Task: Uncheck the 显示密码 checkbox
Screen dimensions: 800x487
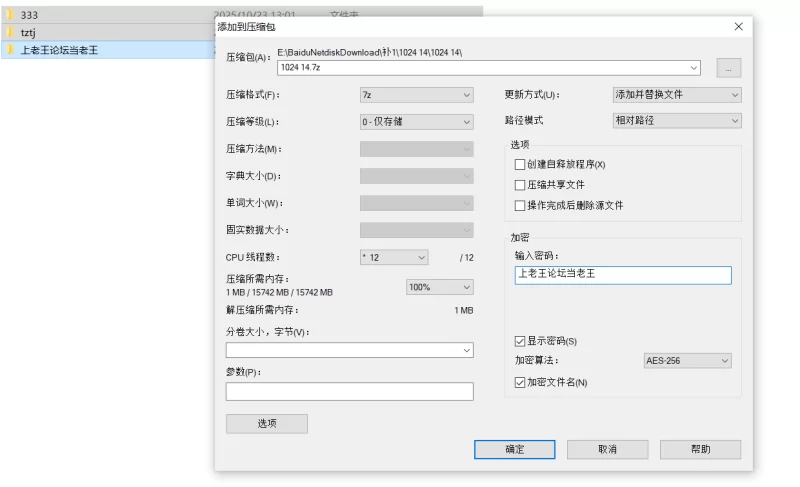Action: click(519, 341)
